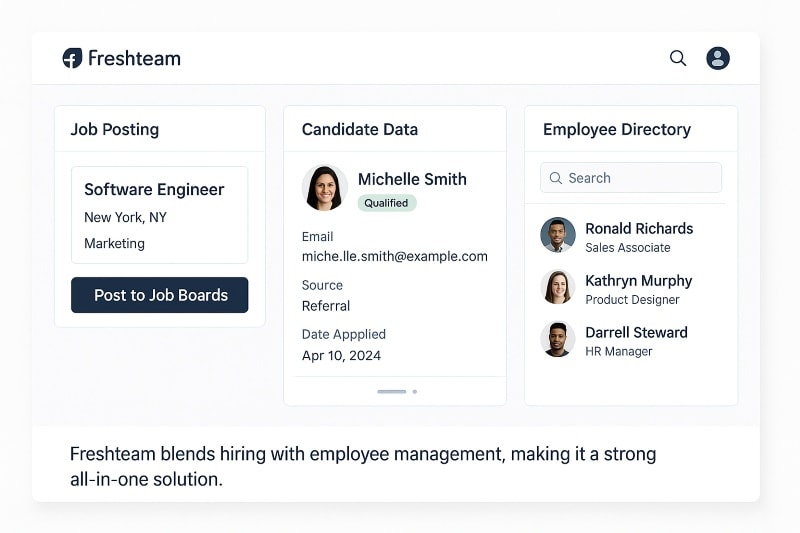Click into the employee Search field
Viewport: 800px width, 533px height.
(x=640, y=178)
